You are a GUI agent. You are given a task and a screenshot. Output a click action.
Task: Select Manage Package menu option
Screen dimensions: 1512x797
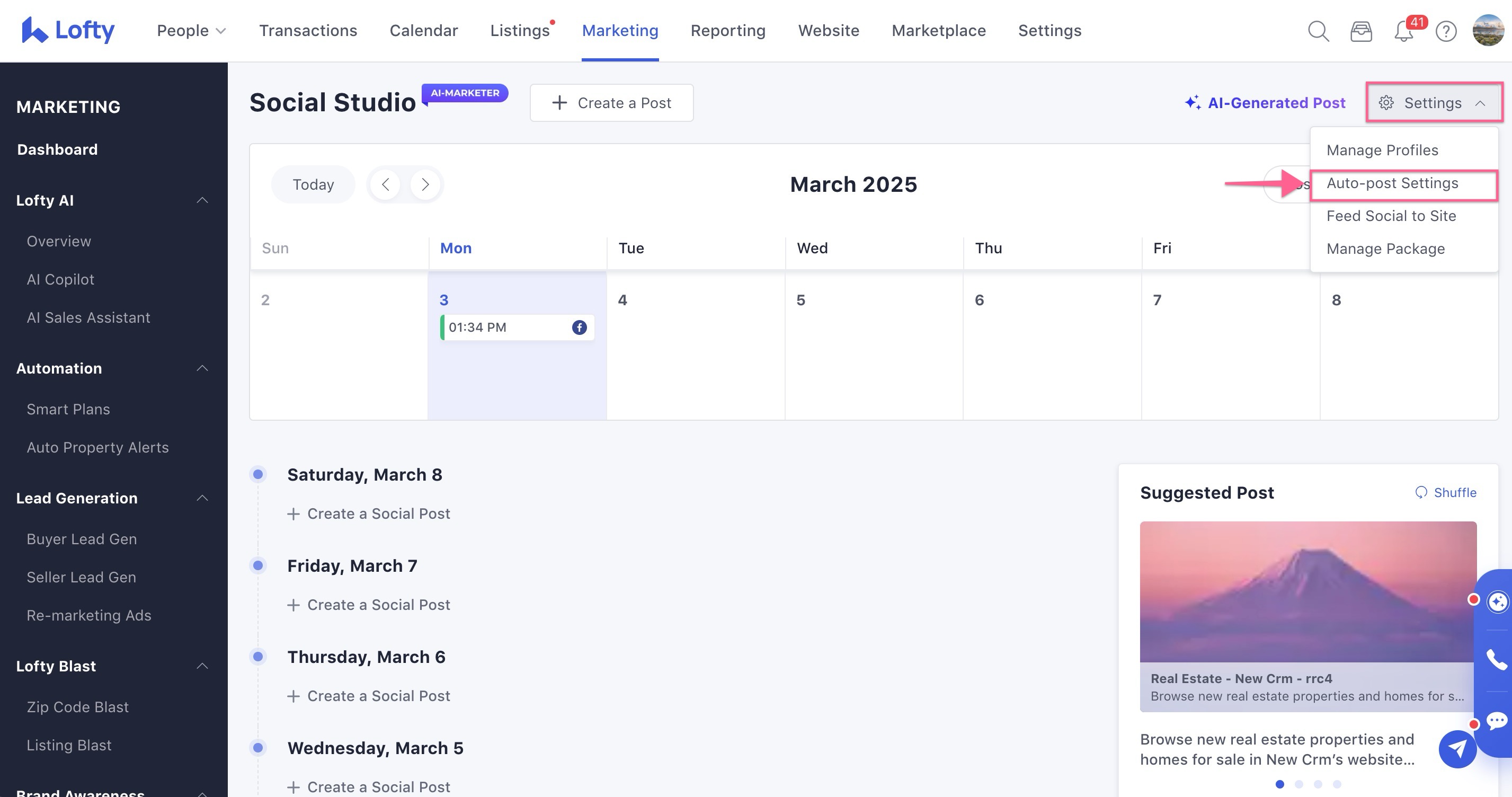1403,249
